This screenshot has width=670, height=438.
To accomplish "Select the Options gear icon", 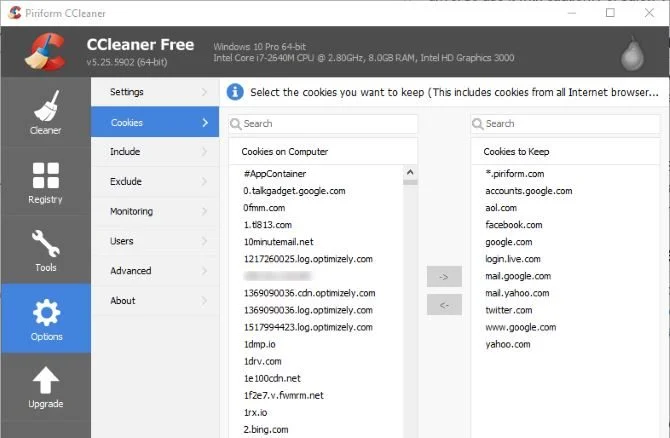I will coord(46,312).
